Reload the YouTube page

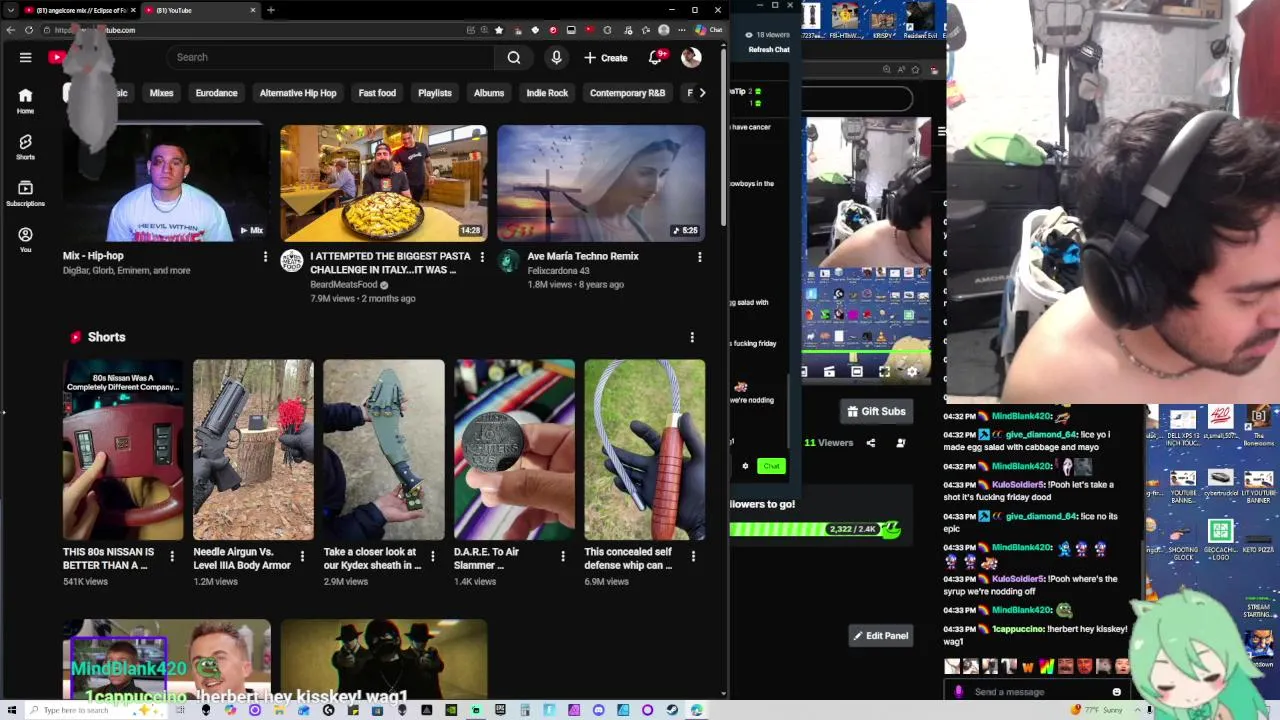point(29,30)
